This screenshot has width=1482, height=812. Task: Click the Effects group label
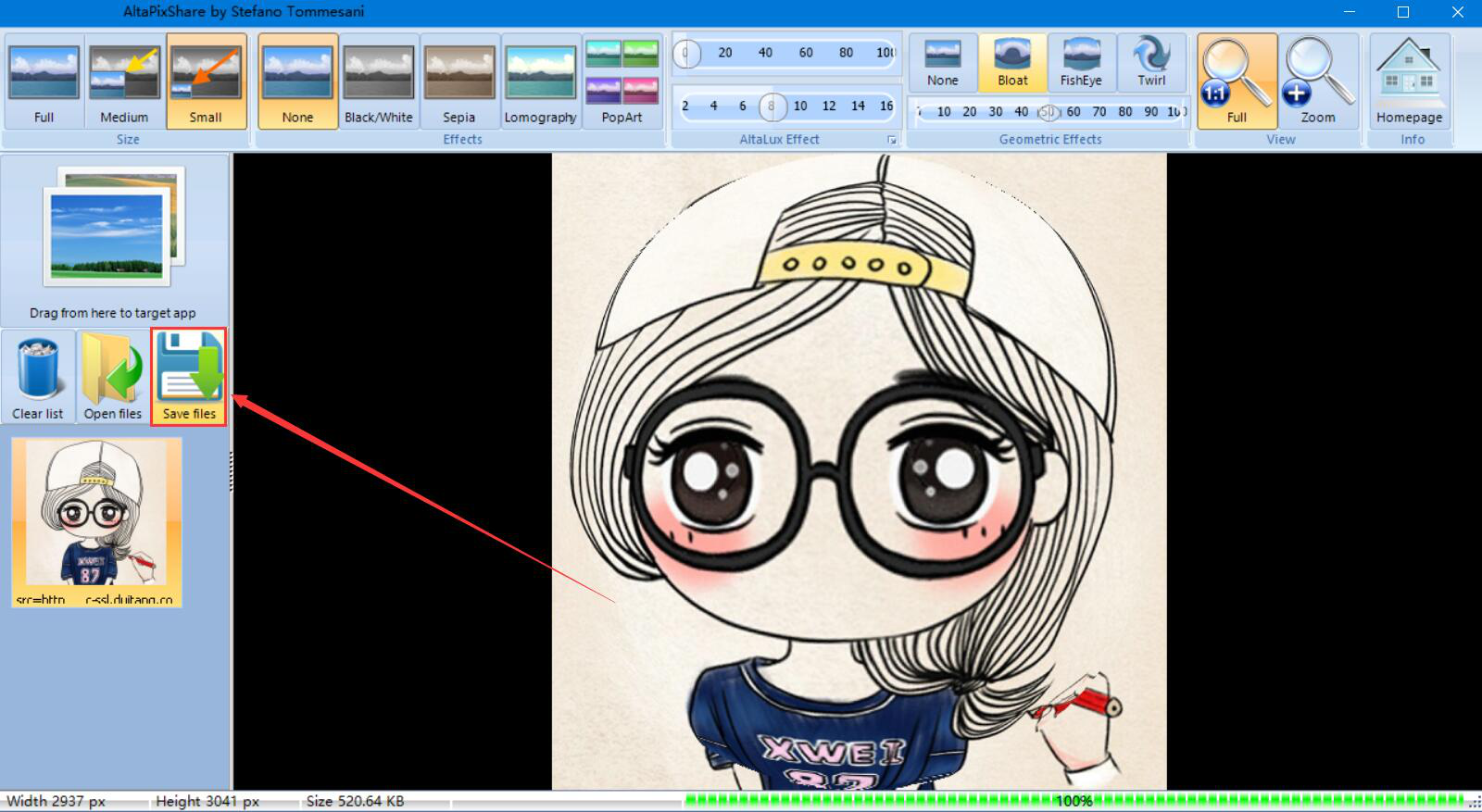coord(462,140)
